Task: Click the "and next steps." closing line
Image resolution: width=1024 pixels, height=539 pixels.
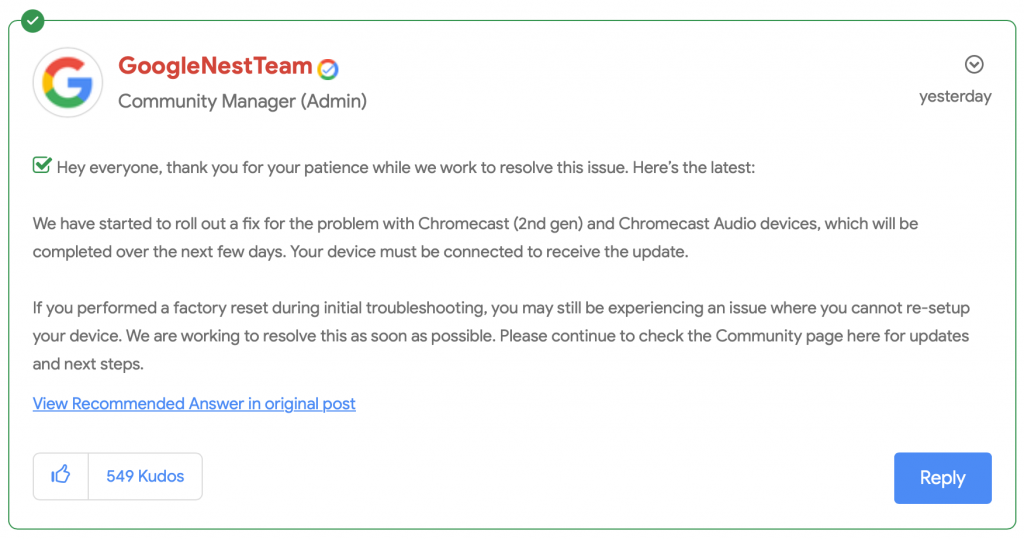Action: click(x=88, y=364)
